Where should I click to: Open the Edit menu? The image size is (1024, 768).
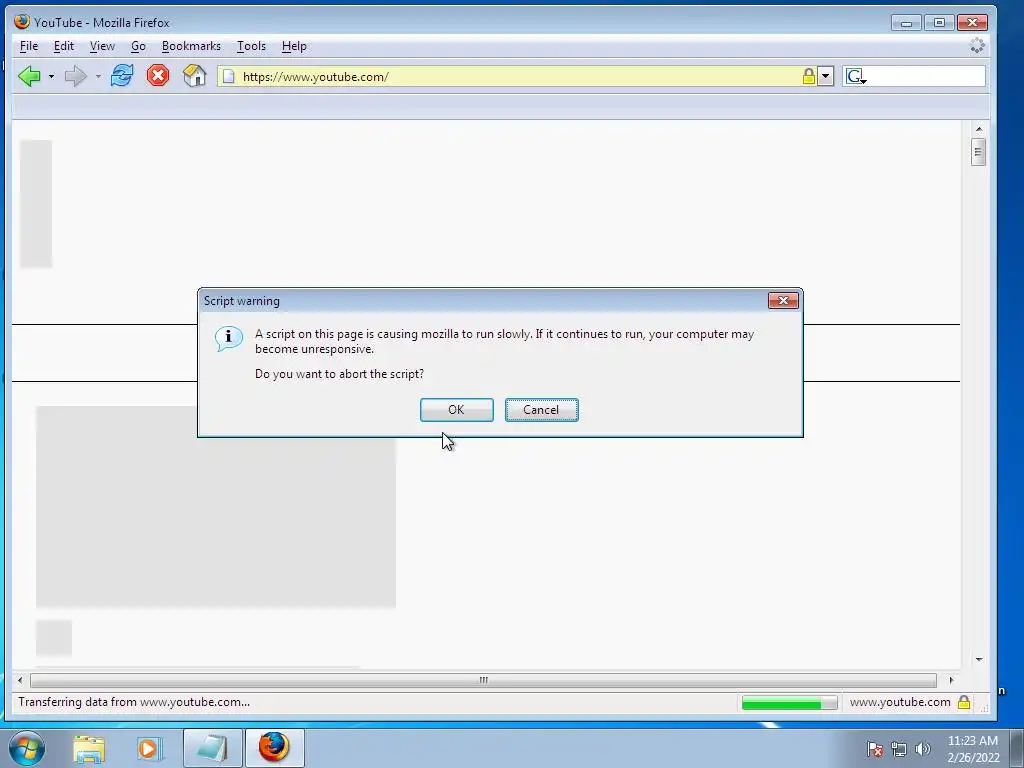pos(63,46)
